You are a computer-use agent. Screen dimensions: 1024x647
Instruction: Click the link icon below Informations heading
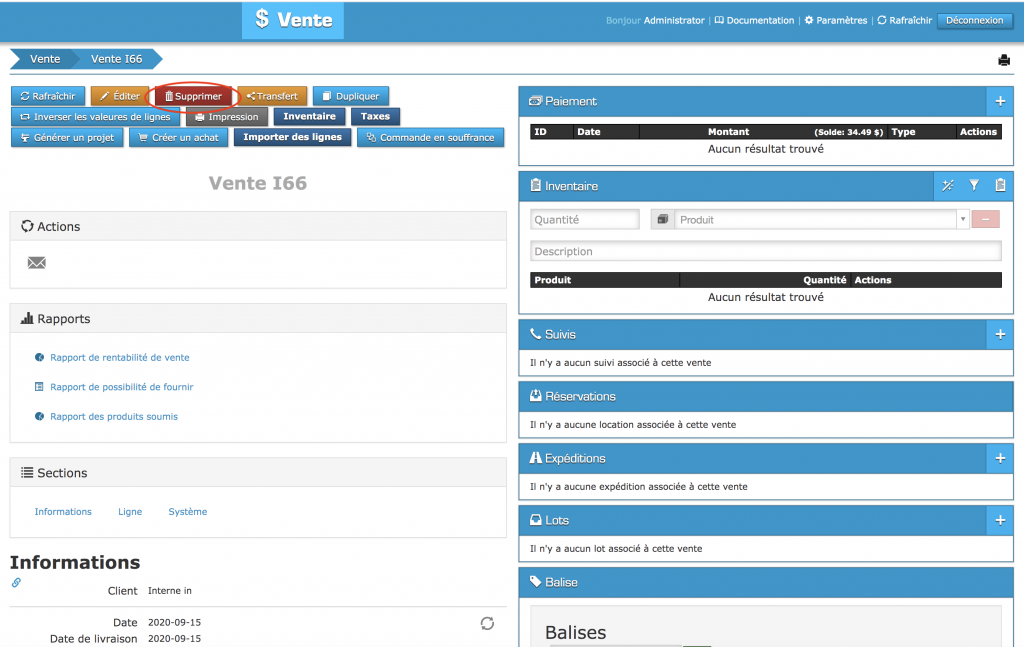(16, 583)
